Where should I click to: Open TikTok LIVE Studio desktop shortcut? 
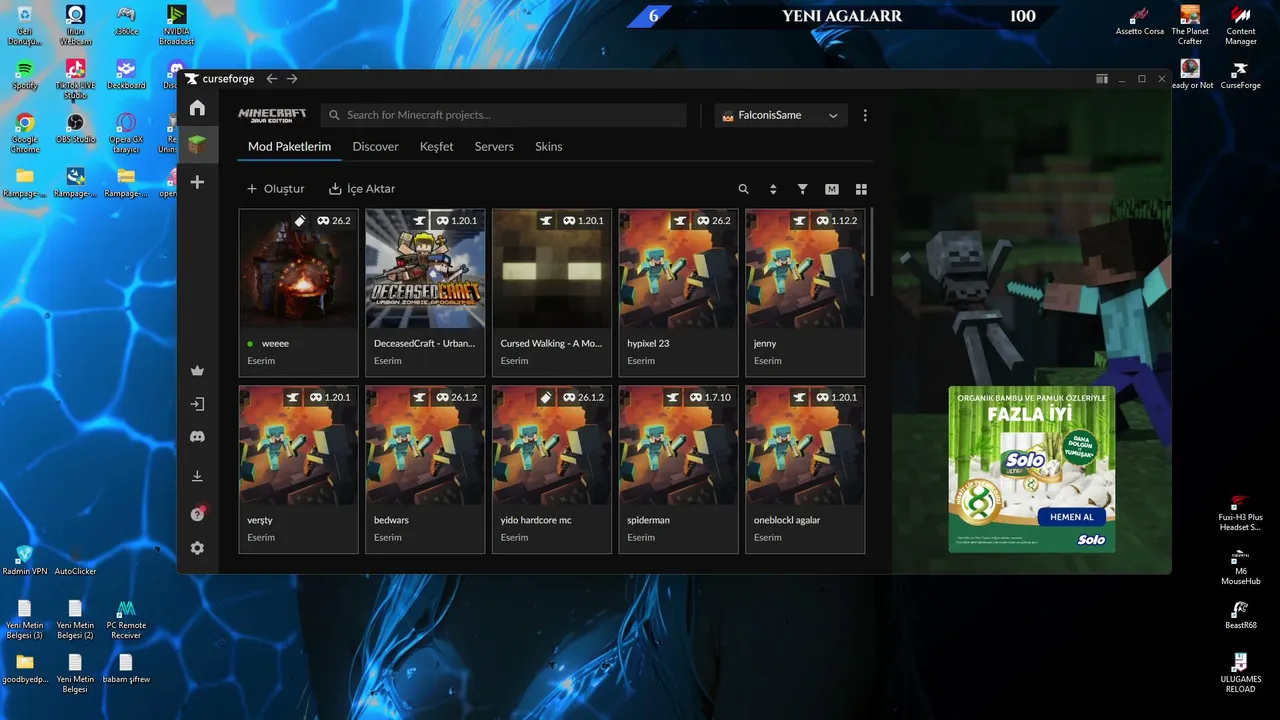[x=75, y=78]
